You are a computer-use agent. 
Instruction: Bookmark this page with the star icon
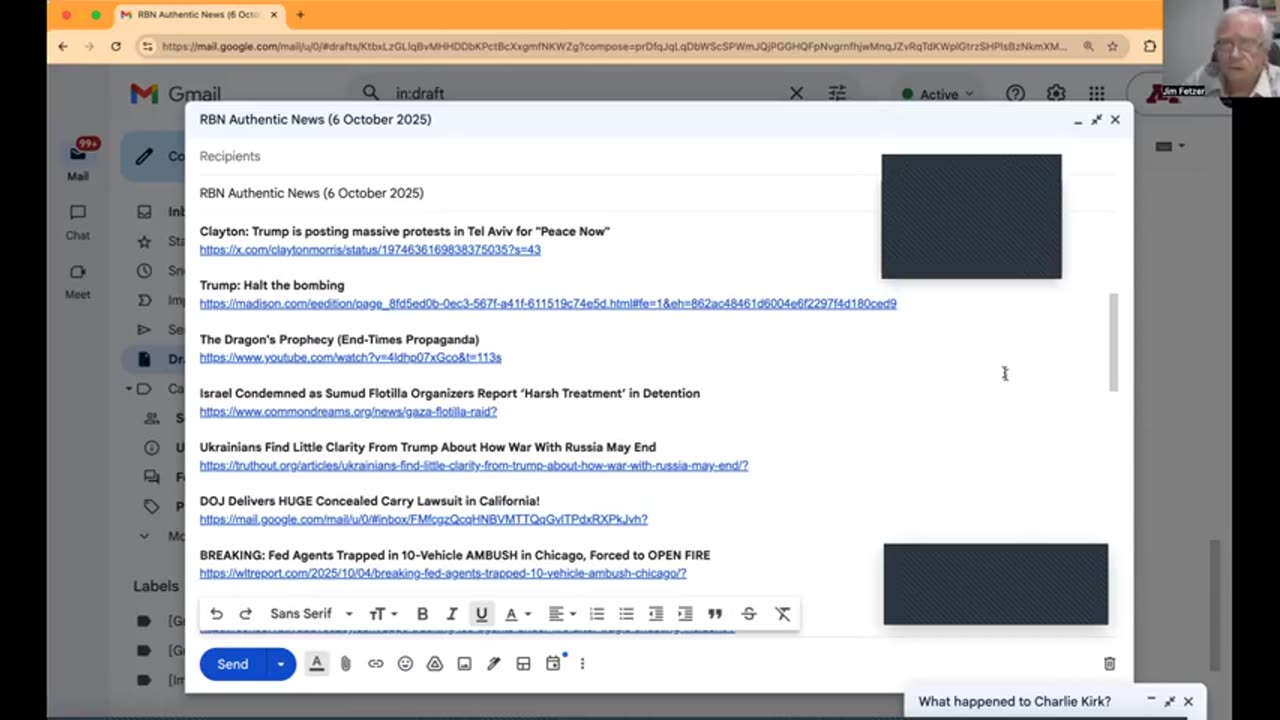coord(1112,46)
